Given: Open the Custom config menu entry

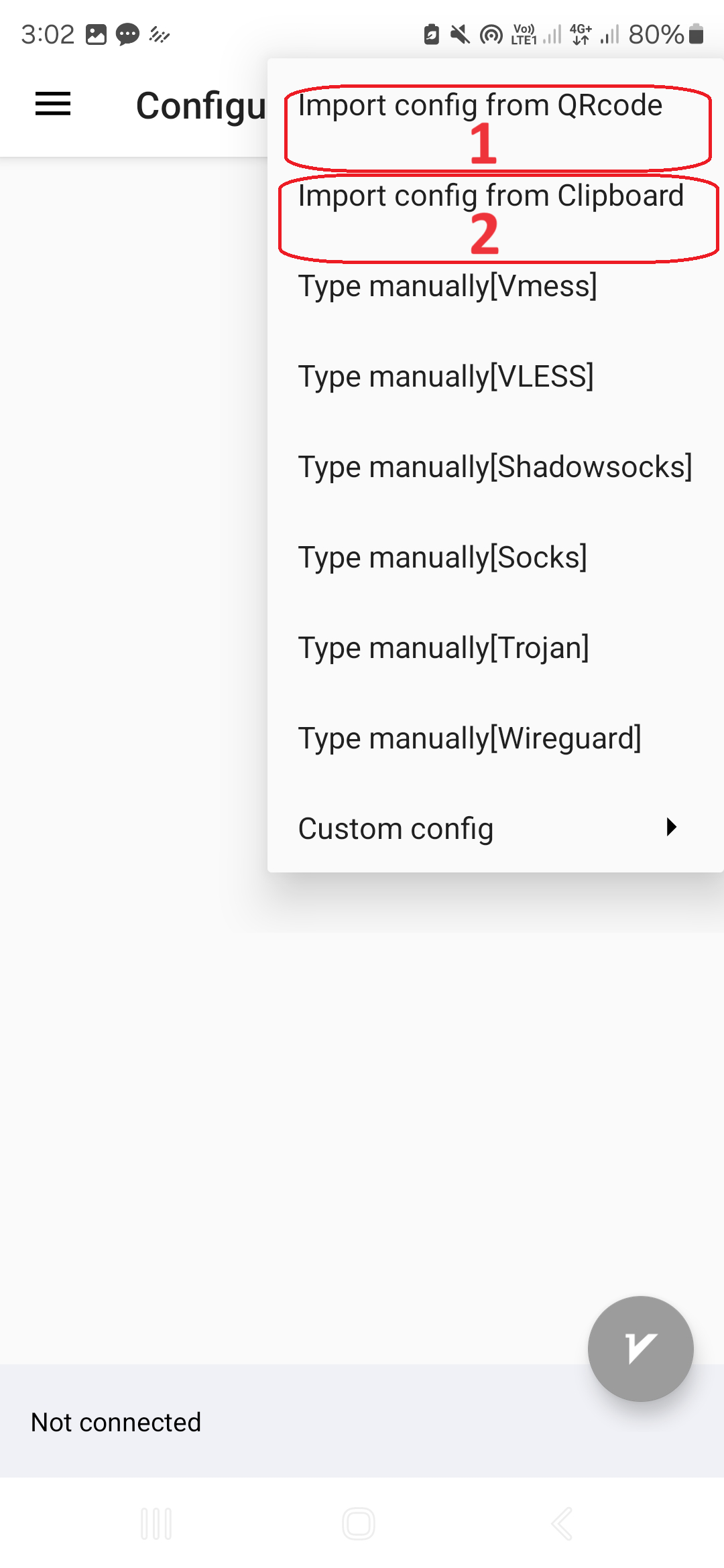Looking at the screenshot, I should click(396, 829).
